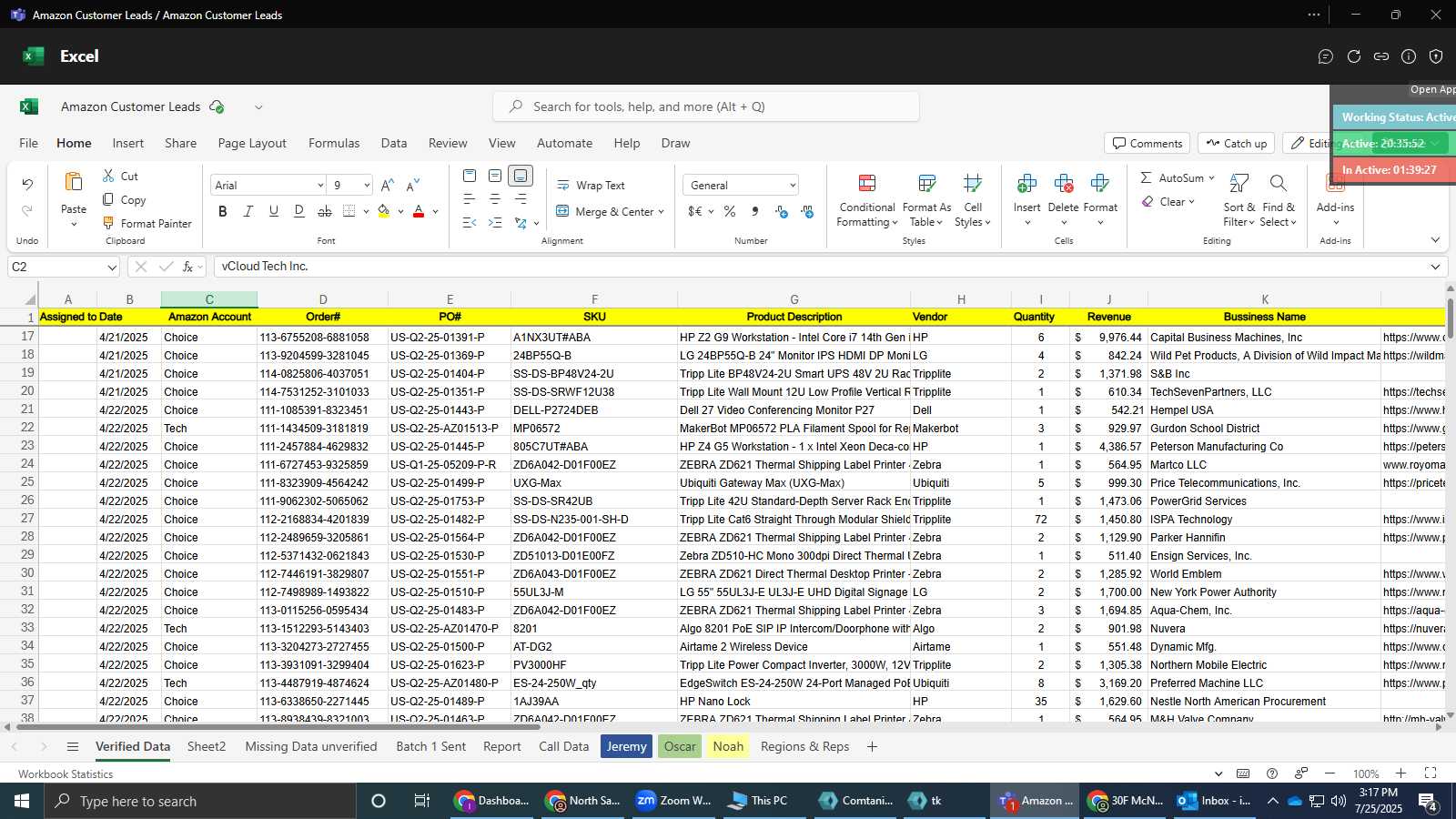1456x819 pixels.
Task: Open AutoSum dropdown arrow
Action: 1211,177
